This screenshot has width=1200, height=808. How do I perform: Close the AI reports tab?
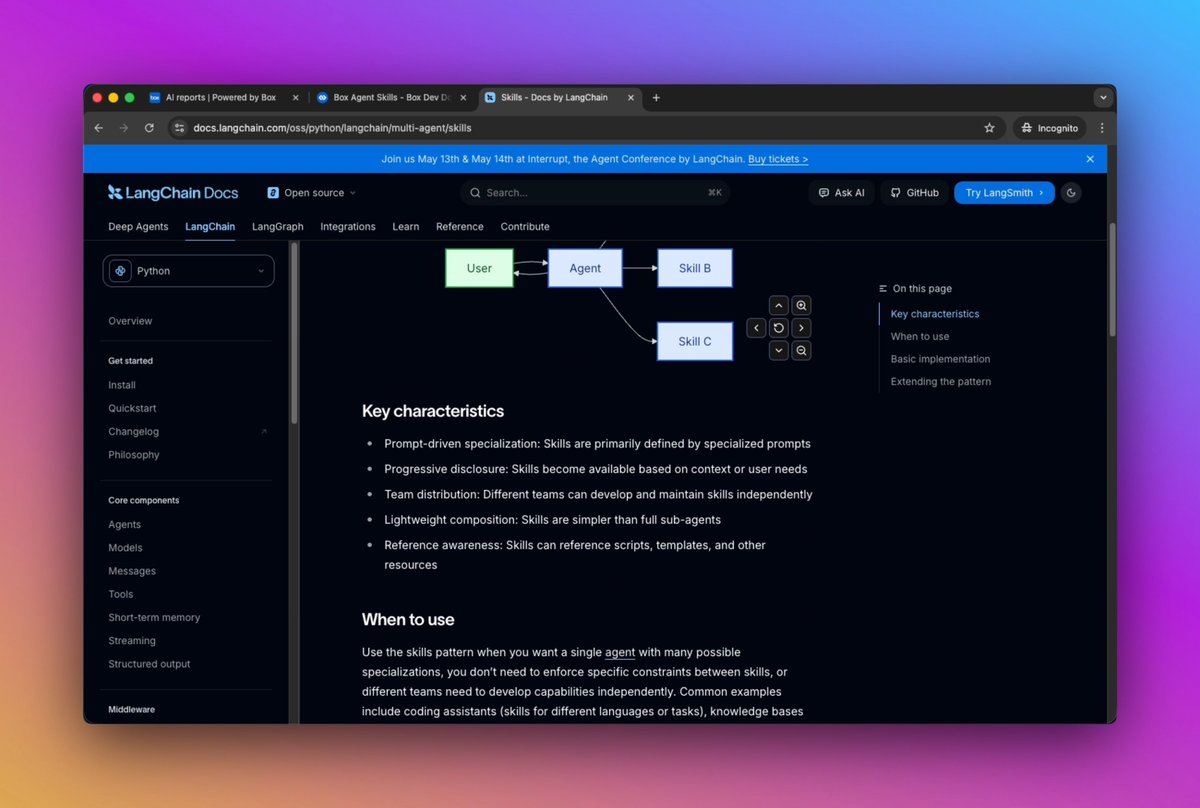[295, 98]
